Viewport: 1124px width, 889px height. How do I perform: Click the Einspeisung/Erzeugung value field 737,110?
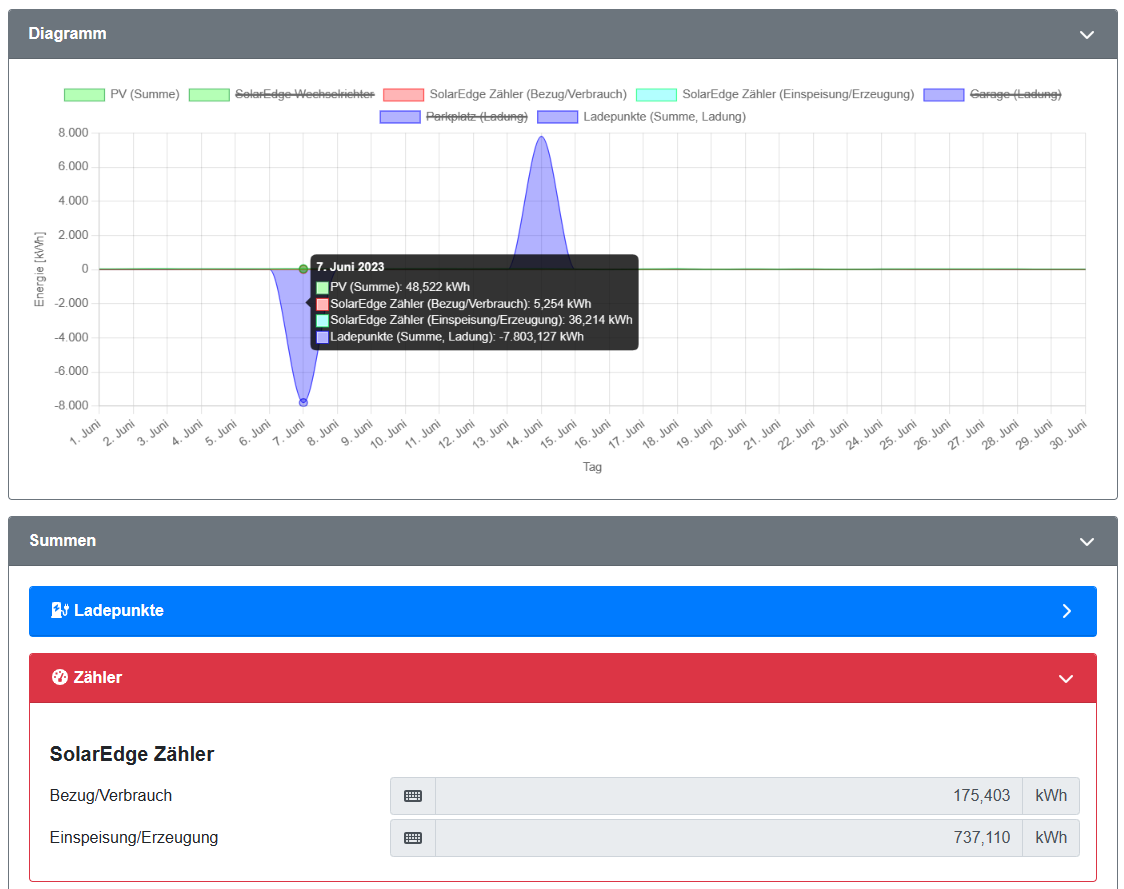pyautogui.click(x=728, y=838)
